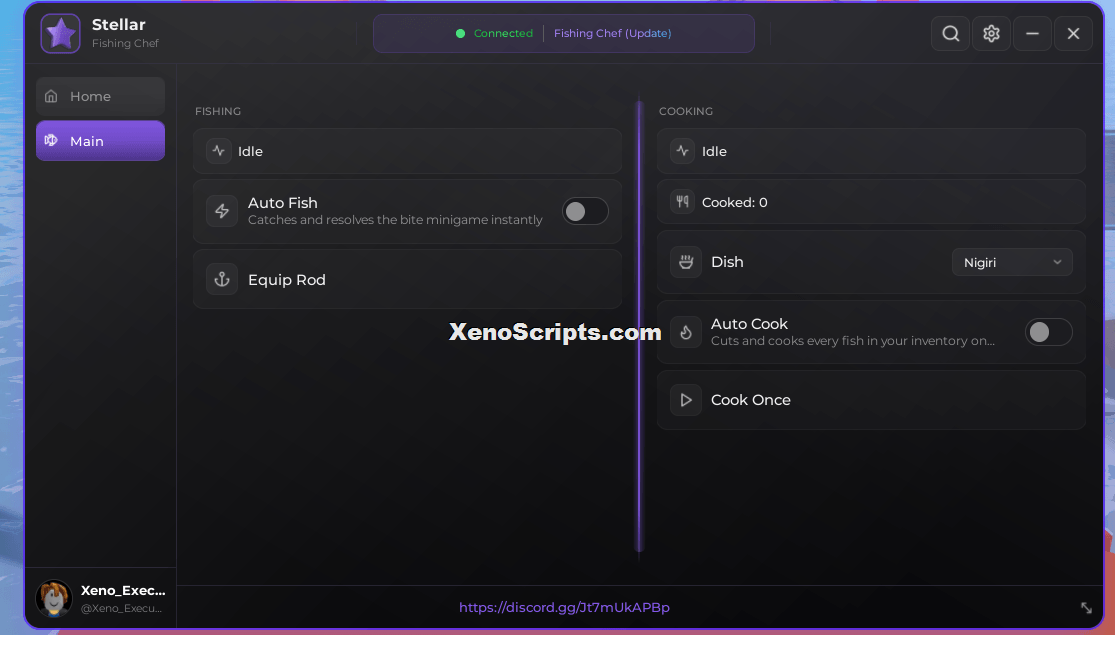Click the pulse icon in Cooking Idle row
Screen dimensions: 1115x665
pos(683,151)
